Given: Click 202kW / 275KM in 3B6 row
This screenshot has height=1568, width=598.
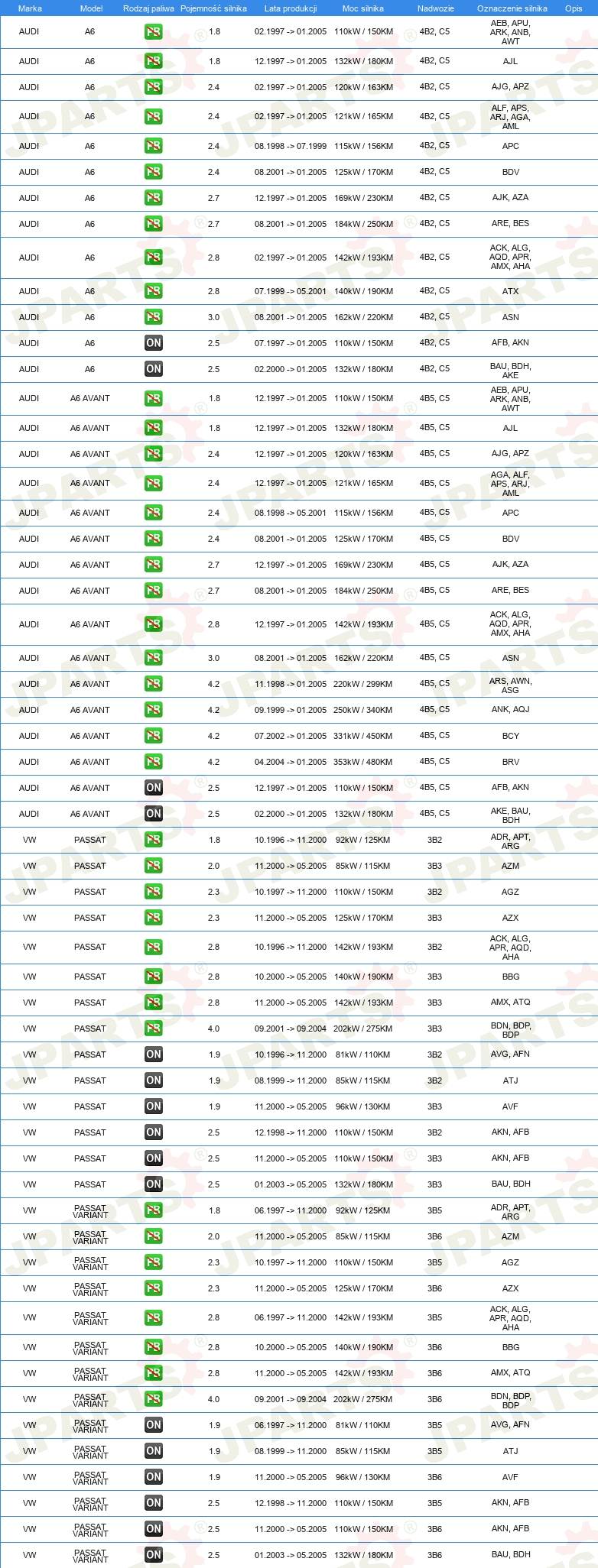Looking at the screenshot, I should [363, 1399].
